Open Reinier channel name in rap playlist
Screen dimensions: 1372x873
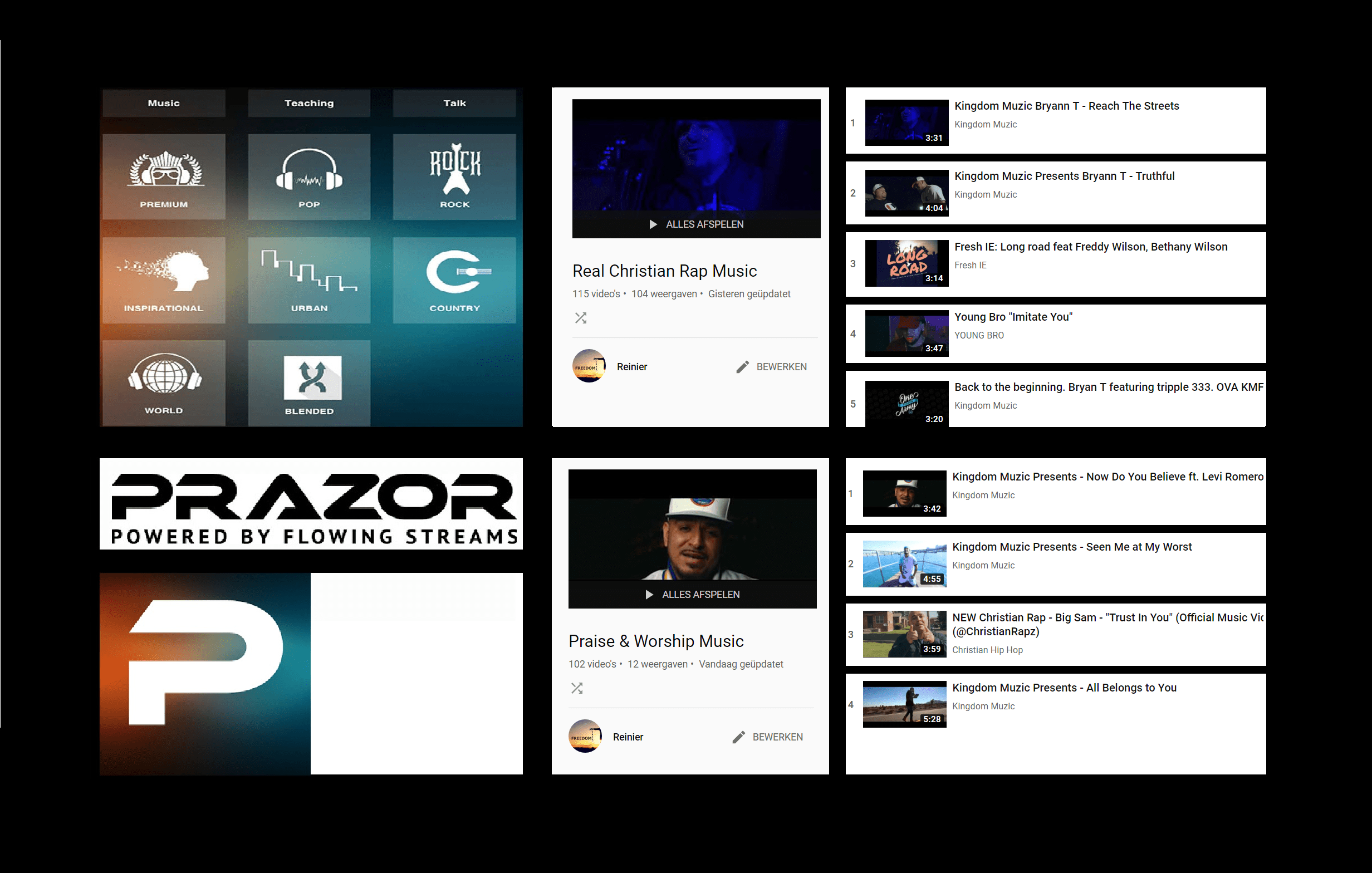(x=632, y=367)
